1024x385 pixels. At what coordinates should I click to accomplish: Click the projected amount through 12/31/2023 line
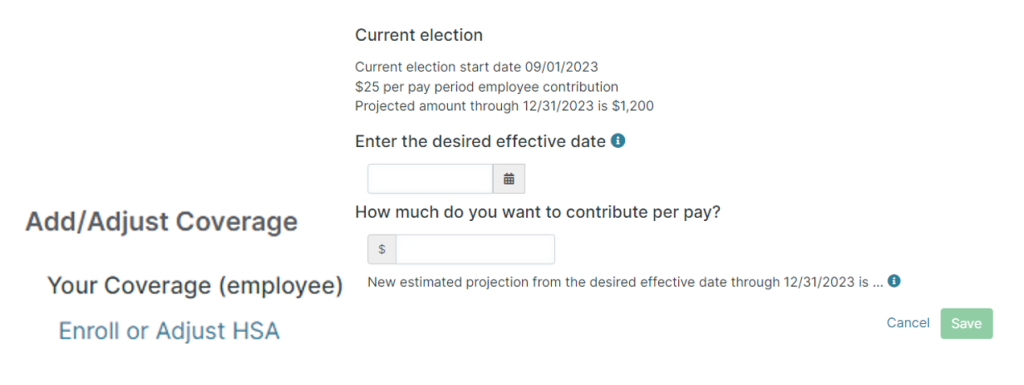click(x=504, y=106)
